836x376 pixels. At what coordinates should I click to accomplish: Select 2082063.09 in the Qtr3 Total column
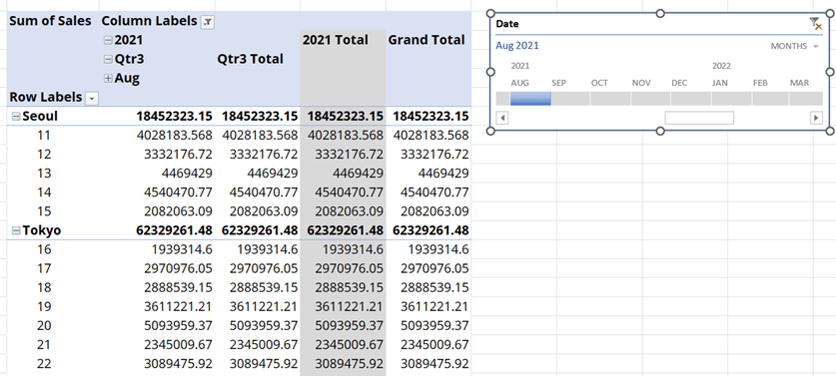pyautogui.click(x=264, y=211)
